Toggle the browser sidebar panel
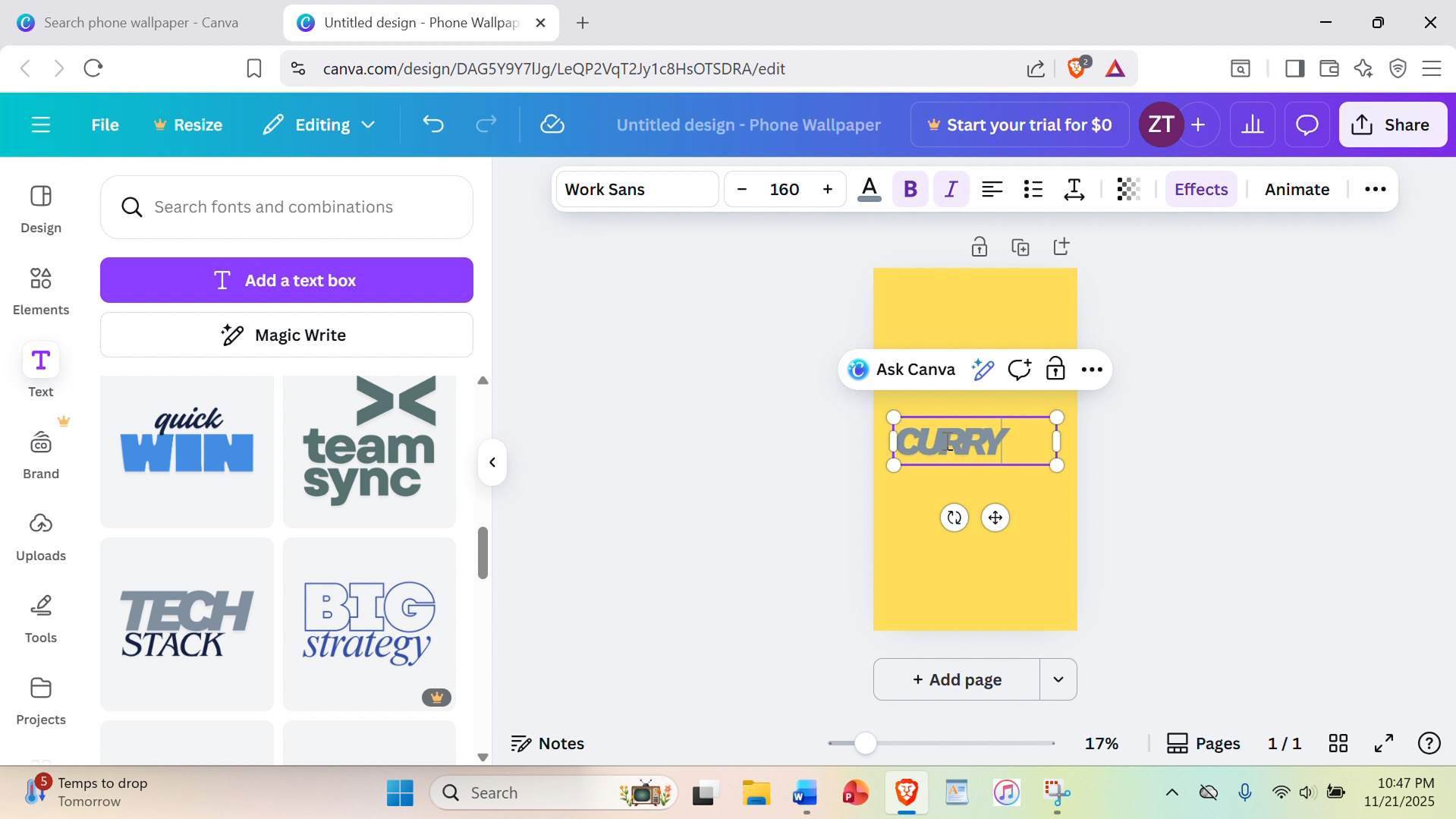Screen dimensions: 1456x819 pos(1294,68)
